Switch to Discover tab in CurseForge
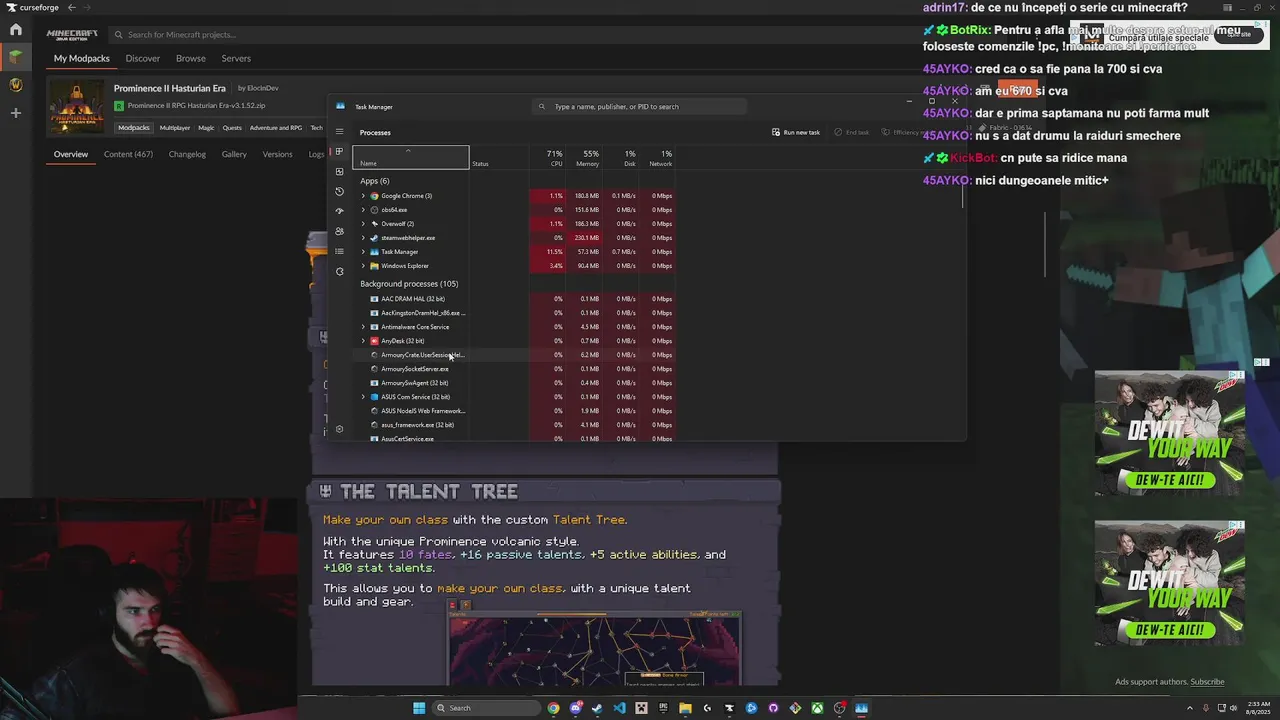The image size is (1280, 720). (x=143, y=58)
